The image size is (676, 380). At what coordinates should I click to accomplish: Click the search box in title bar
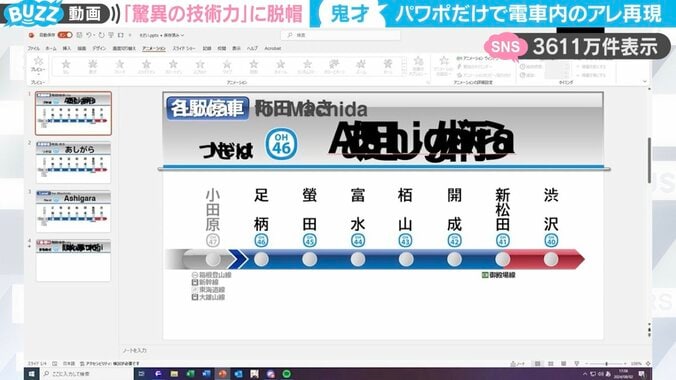tap(341, 35)
